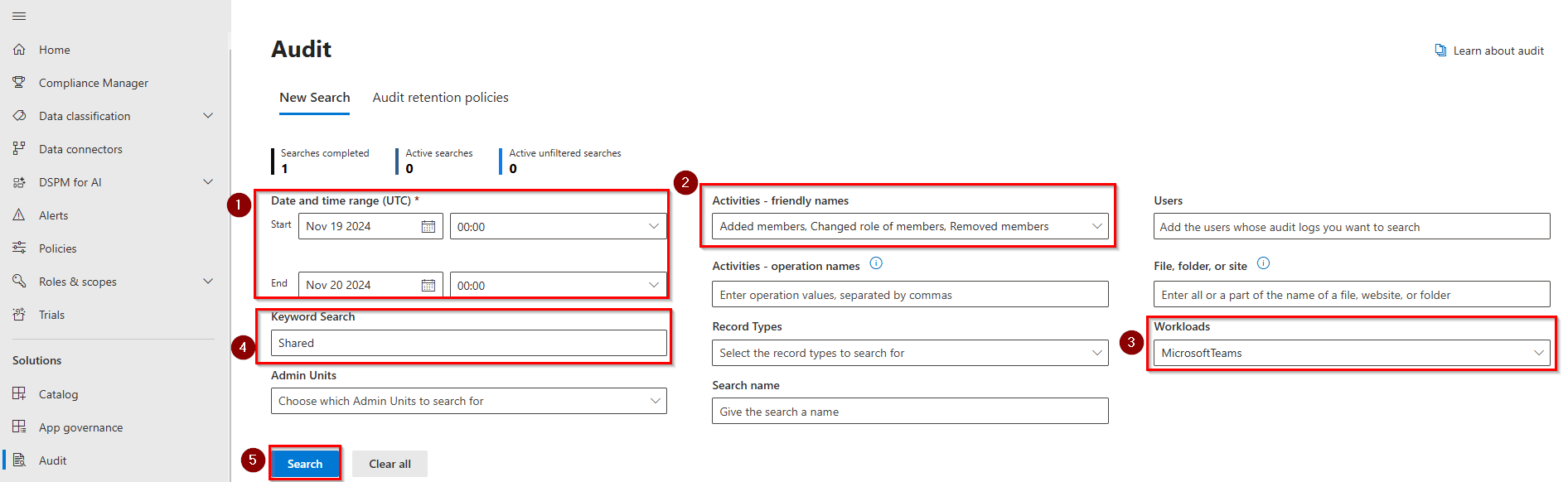Open Compliance Manager from the sidebar
The image size is (1568, 482).
[x=93, y=83]
